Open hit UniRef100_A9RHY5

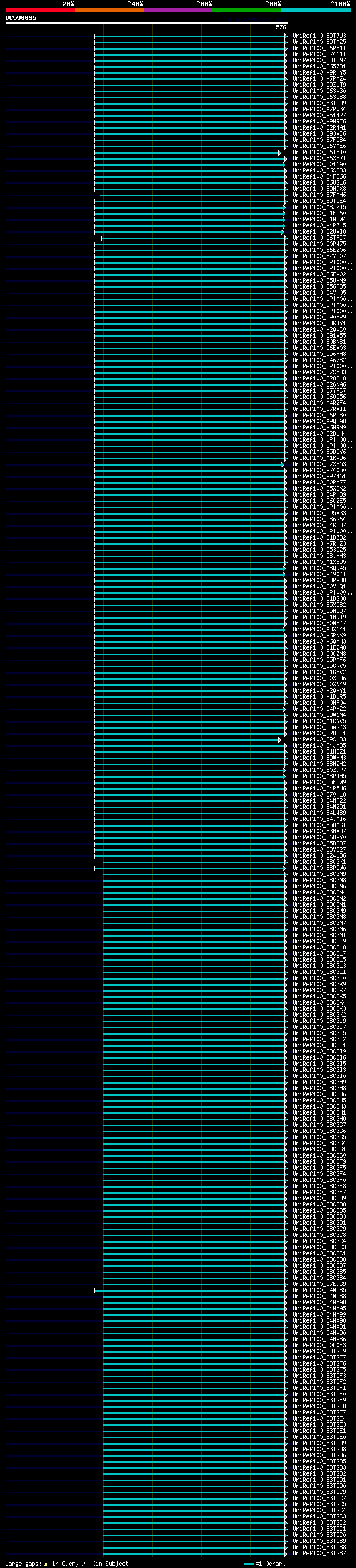click(319, 72)
